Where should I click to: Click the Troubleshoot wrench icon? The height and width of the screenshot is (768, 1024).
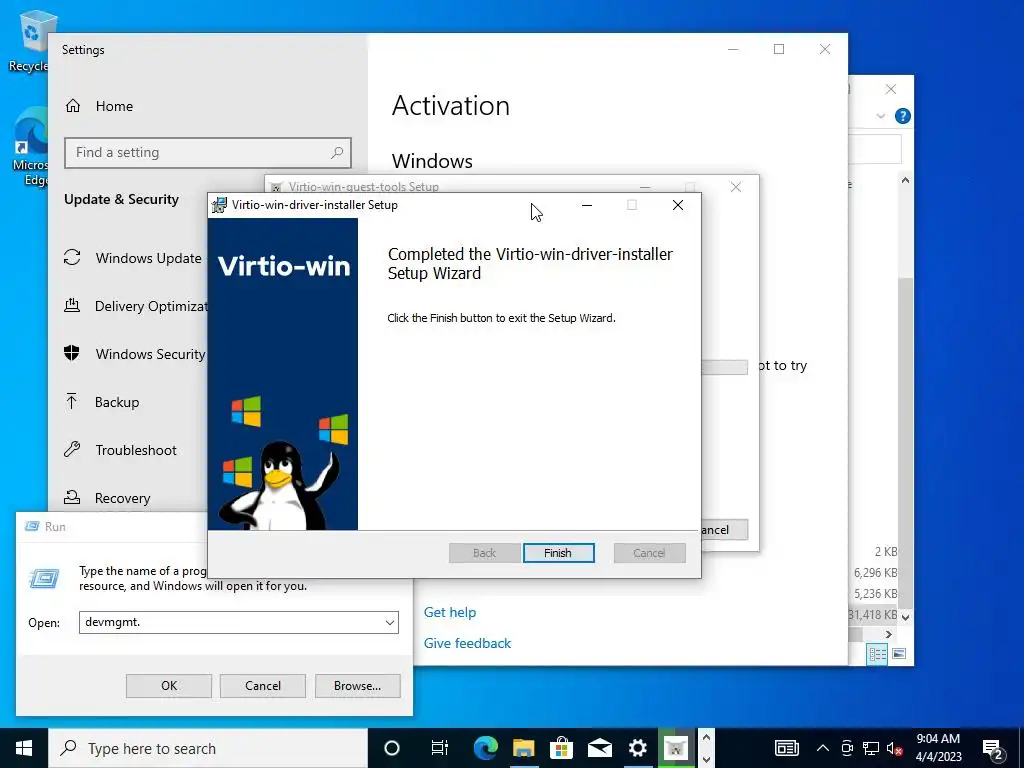(x=72, y=449)
